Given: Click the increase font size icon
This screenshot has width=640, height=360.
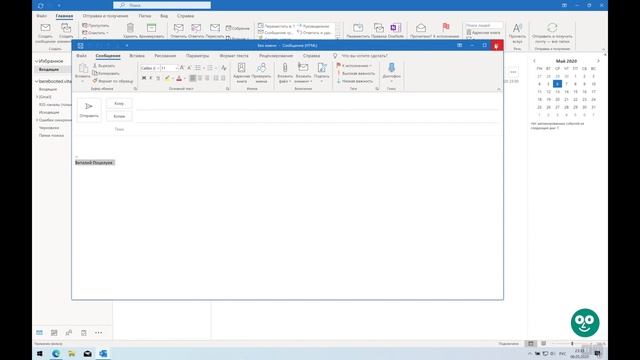Looking at the screenshot, I should coord(182,68).
